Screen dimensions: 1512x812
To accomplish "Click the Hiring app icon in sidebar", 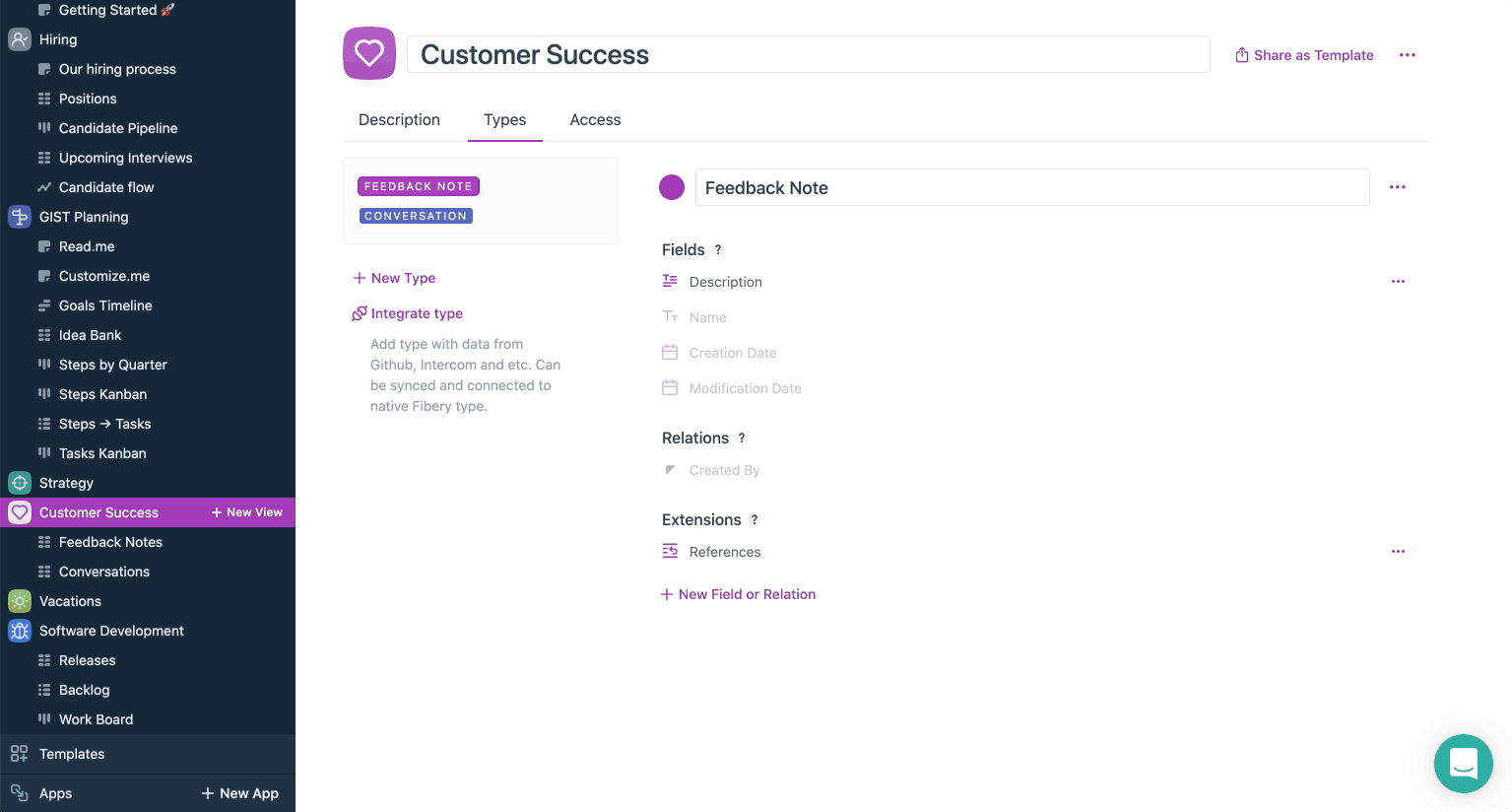I will [20, 39].
